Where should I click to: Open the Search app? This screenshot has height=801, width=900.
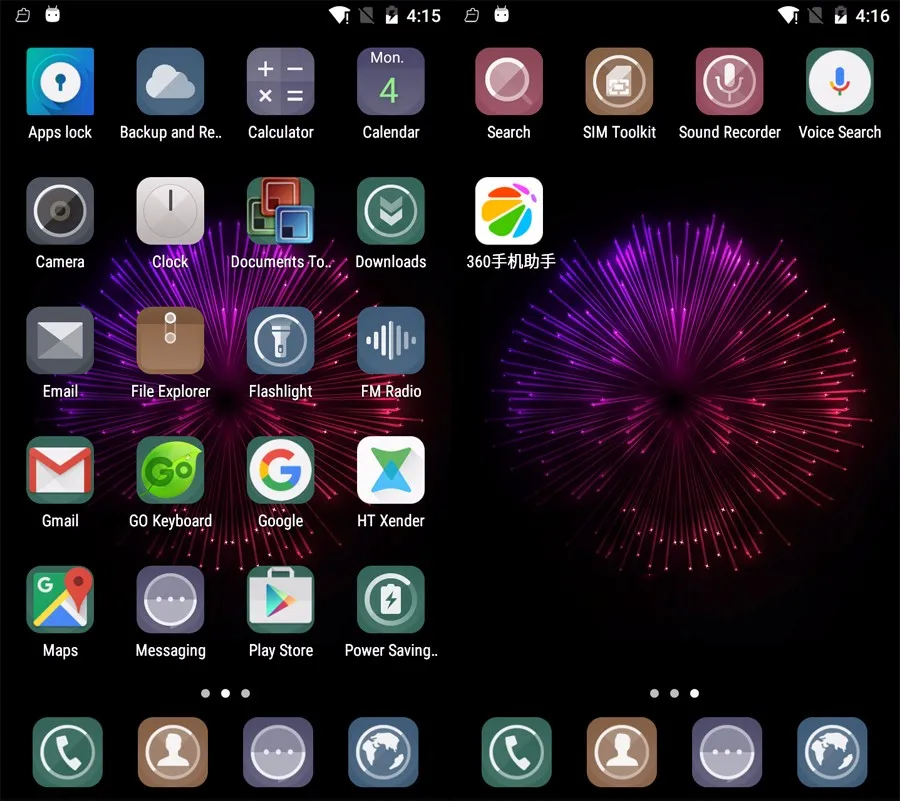(509, 81)
